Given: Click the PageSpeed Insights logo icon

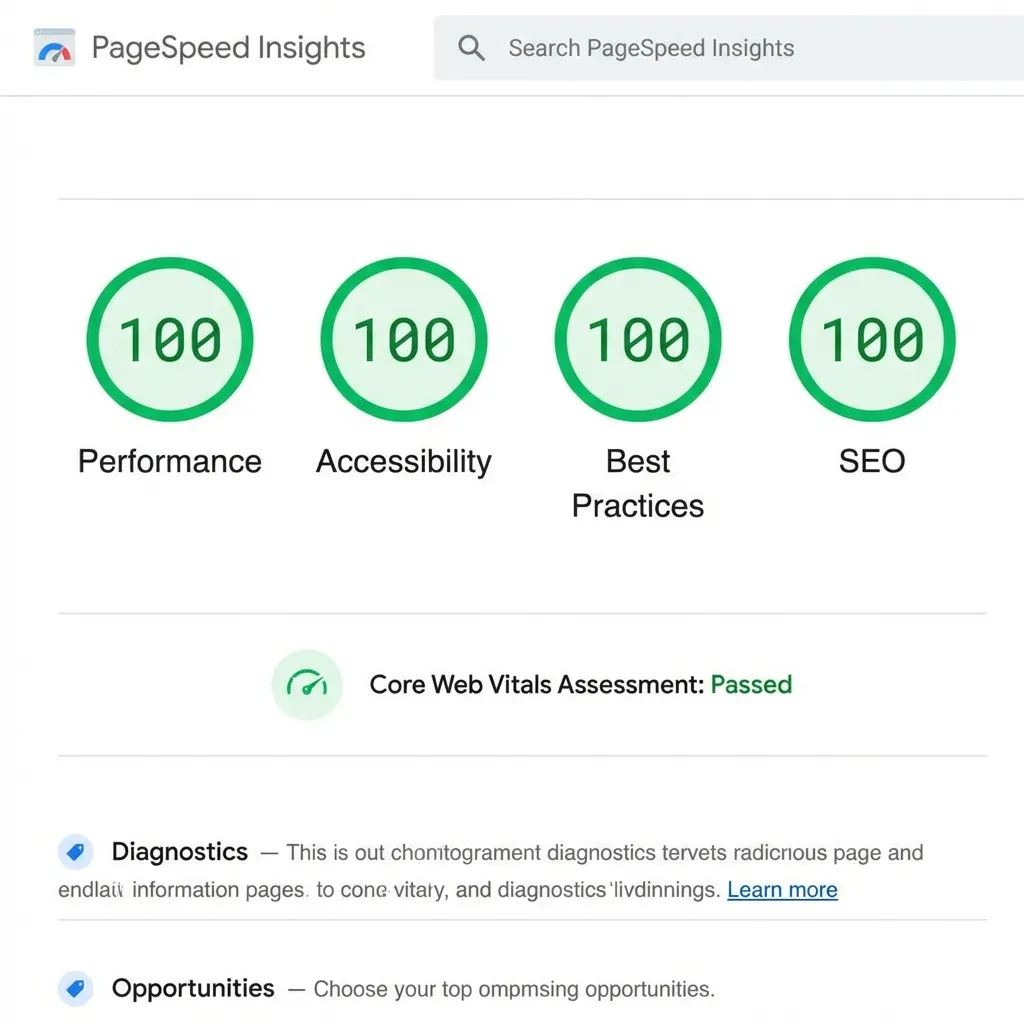Looking at the screenshot, I should [53, 46].
